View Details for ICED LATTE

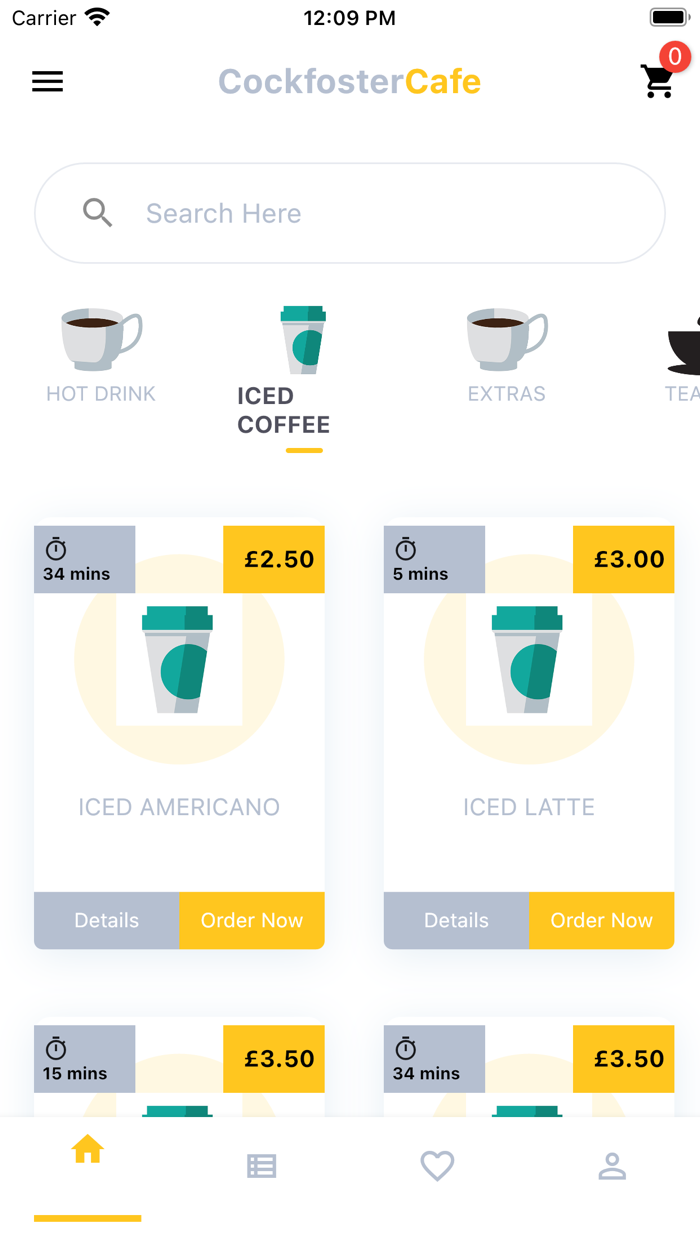(x=456, y=920)
